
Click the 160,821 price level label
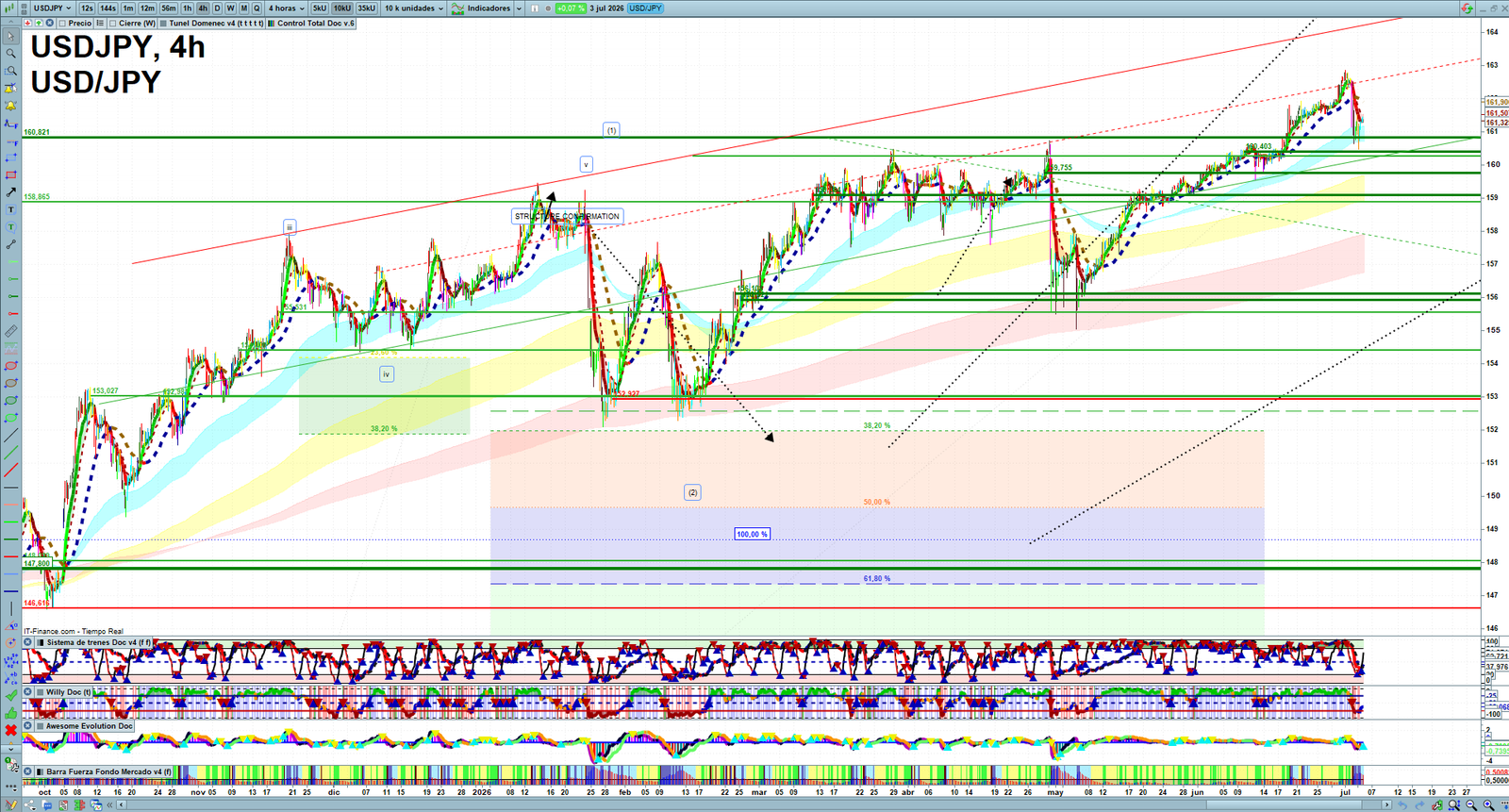[x=37, y=132]
